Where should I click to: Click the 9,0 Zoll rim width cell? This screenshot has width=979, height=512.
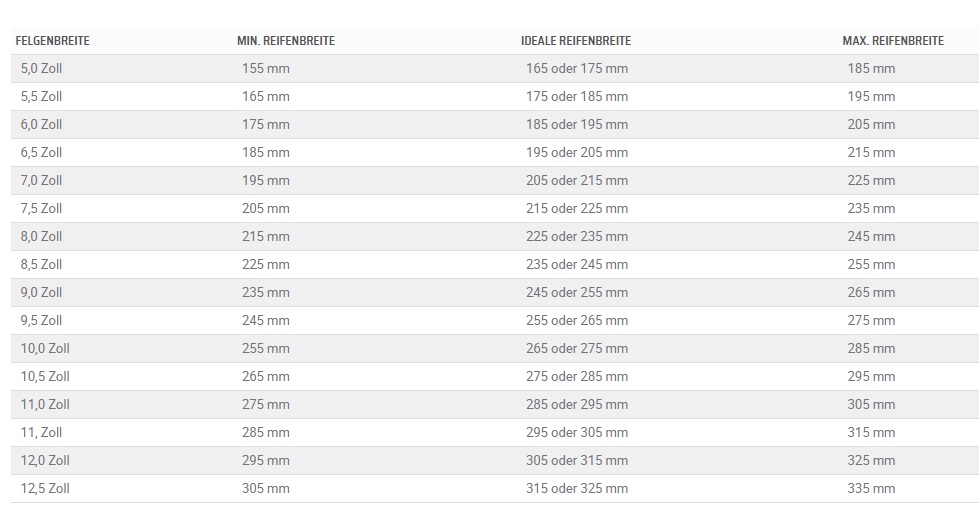click(x=41, y=293)
